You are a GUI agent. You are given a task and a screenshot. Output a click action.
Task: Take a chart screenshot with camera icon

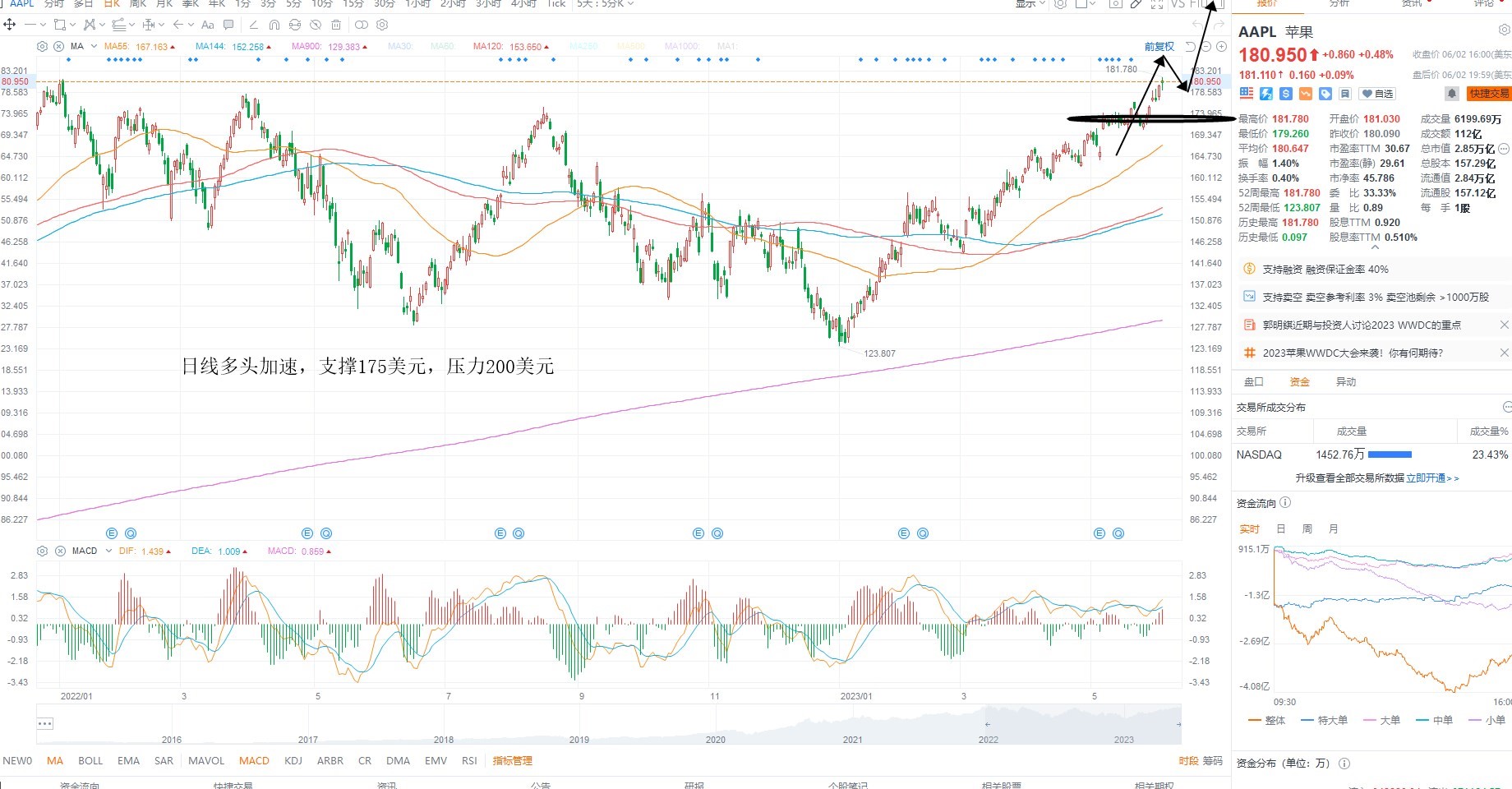click(x=1115, y=4)
